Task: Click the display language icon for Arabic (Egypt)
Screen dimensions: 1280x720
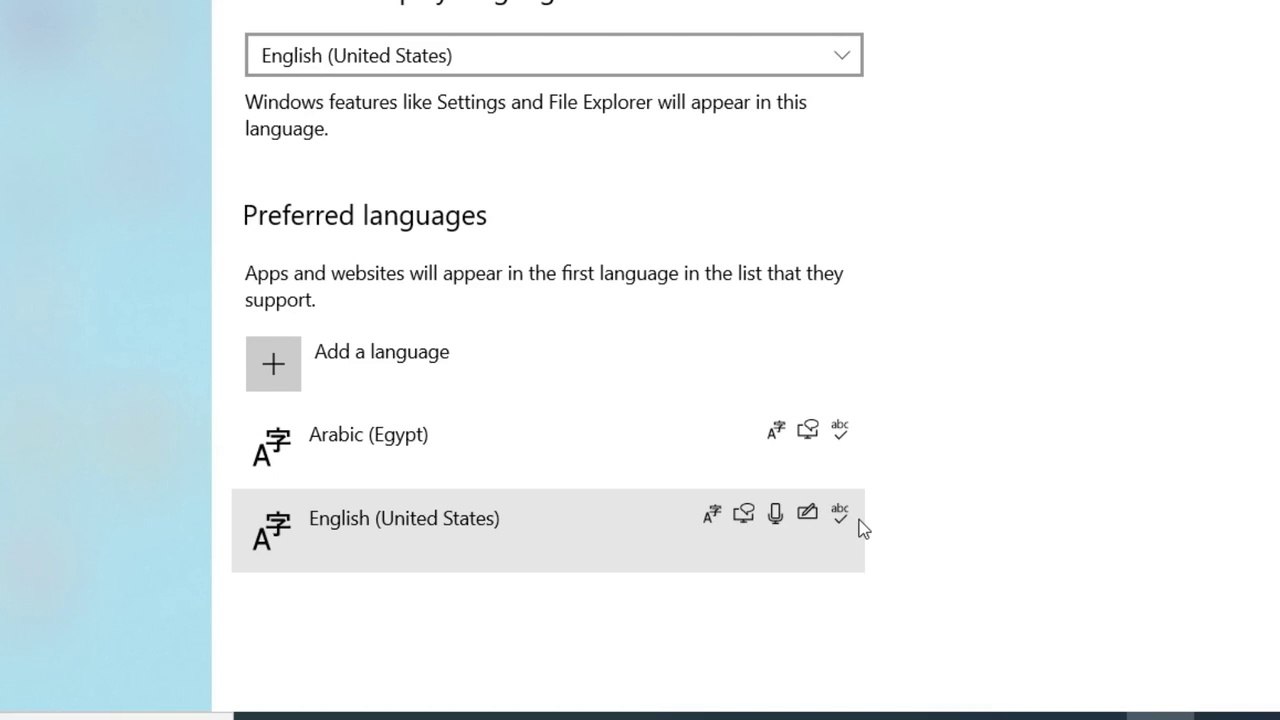Action: (x=776, y=430)
